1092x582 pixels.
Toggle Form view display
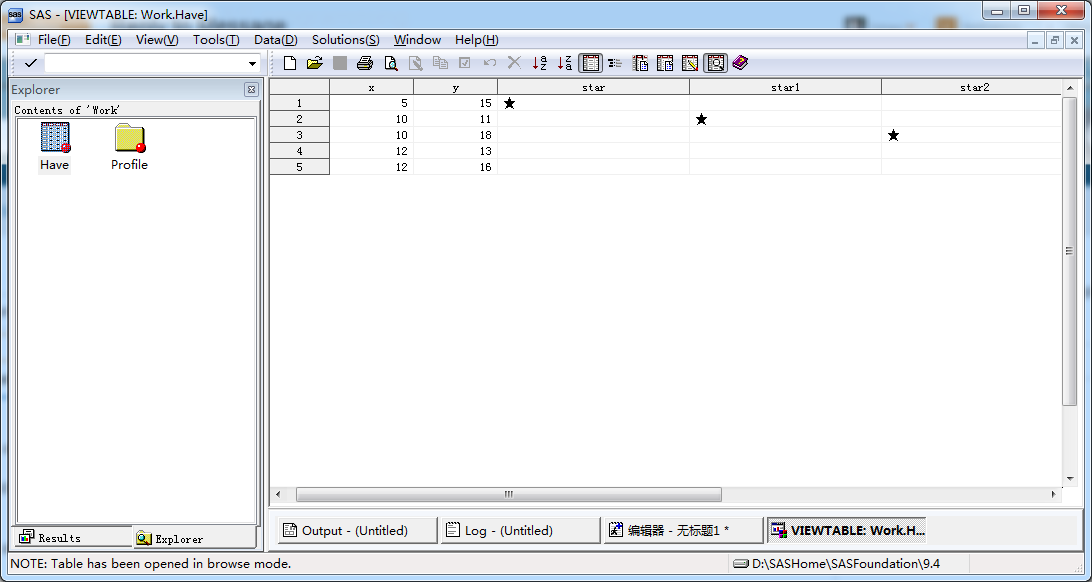(x=616, y=62)
